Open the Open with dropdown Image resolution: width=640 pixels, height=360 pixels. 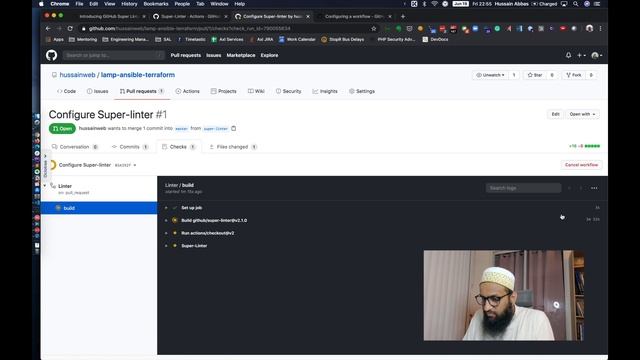582,114
